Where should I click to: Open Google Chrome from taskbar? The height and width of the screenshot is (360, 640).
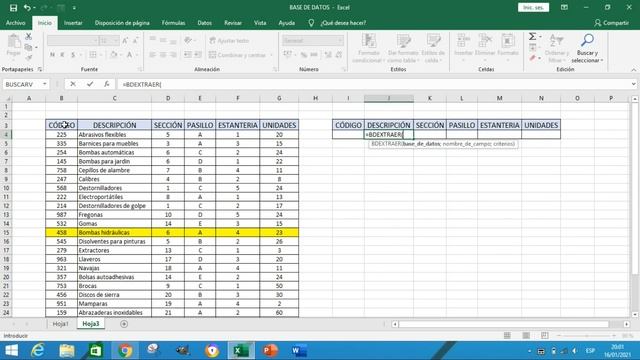(125, 351)
